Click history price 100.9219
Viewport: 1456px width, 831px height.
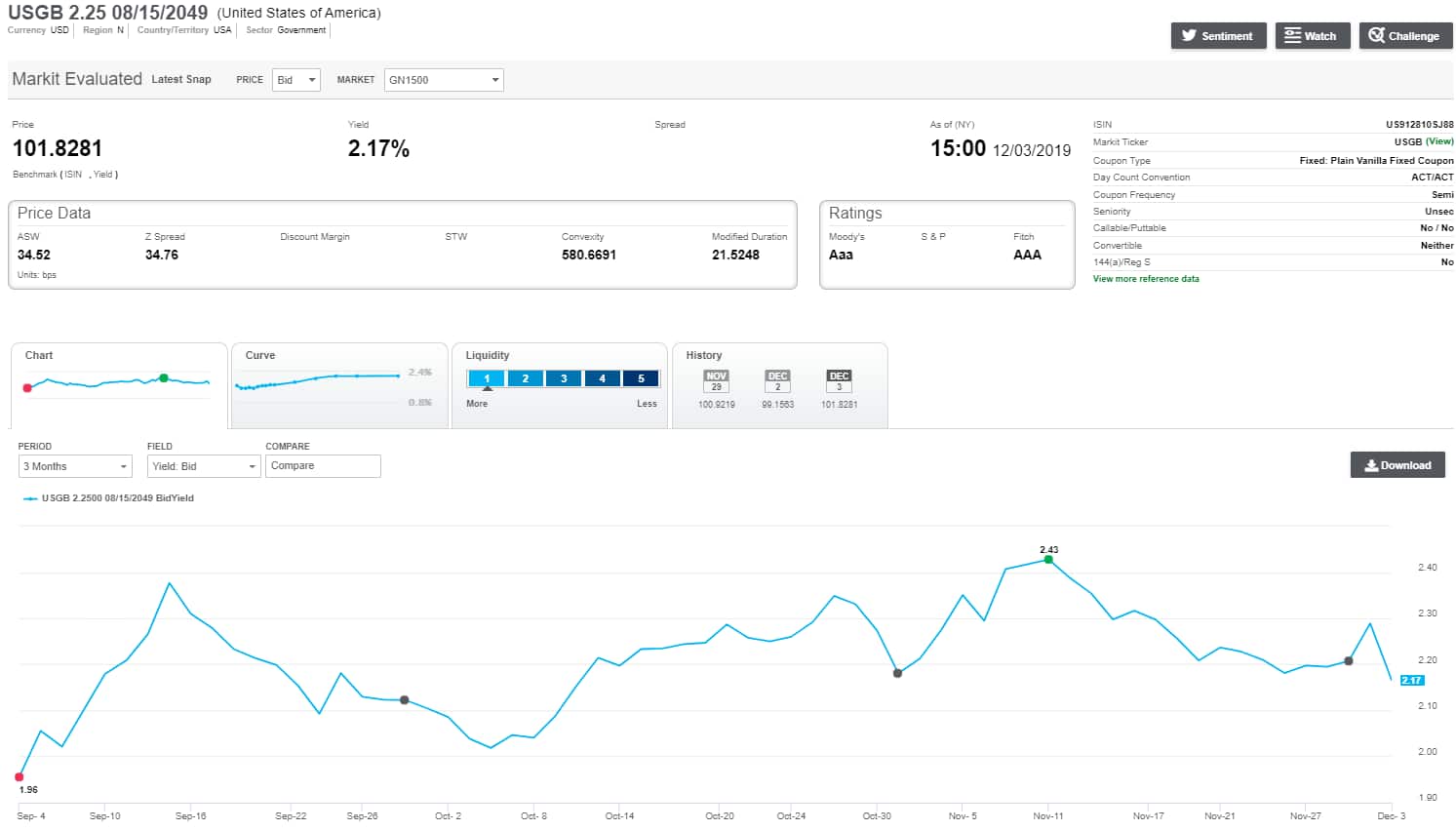click(x=717, y=405)
